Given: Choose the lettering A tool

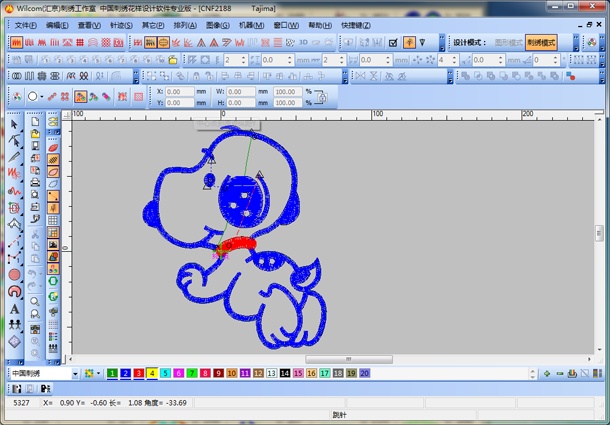Looking at the screenshot, I should click(x=14, y=309).
